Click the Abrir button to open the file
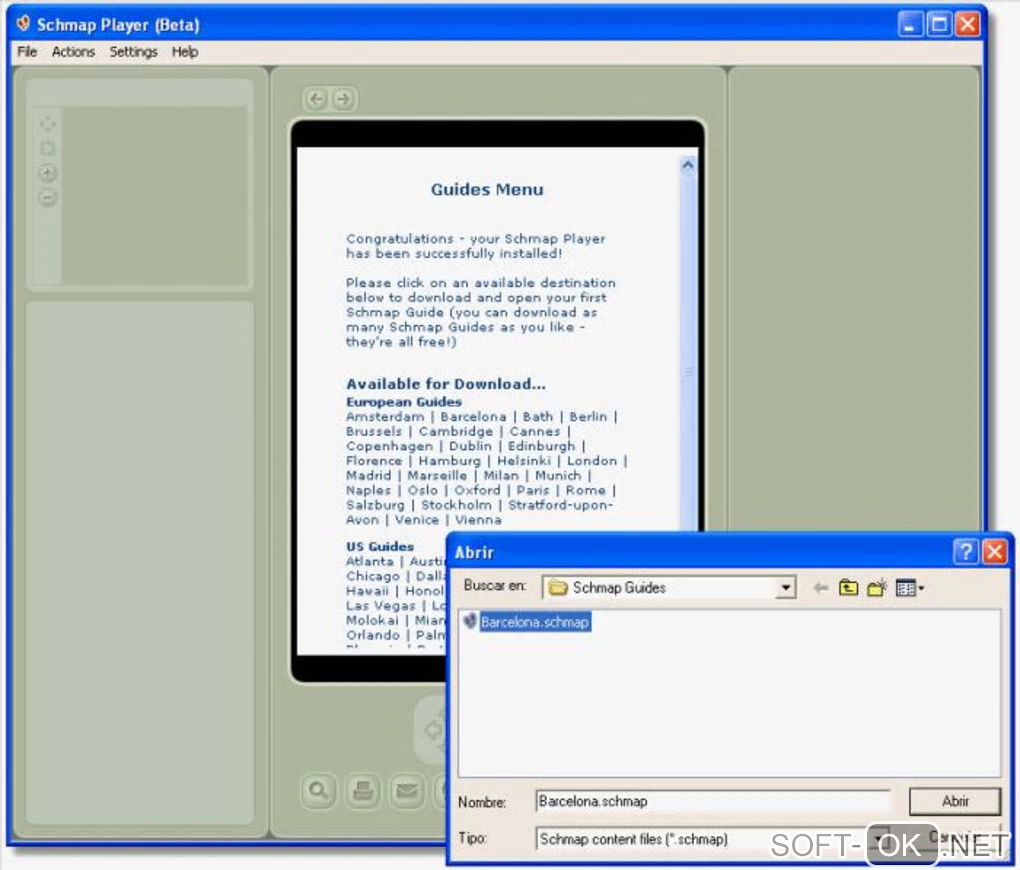The image size is (1020, 870). coord(954,802)
